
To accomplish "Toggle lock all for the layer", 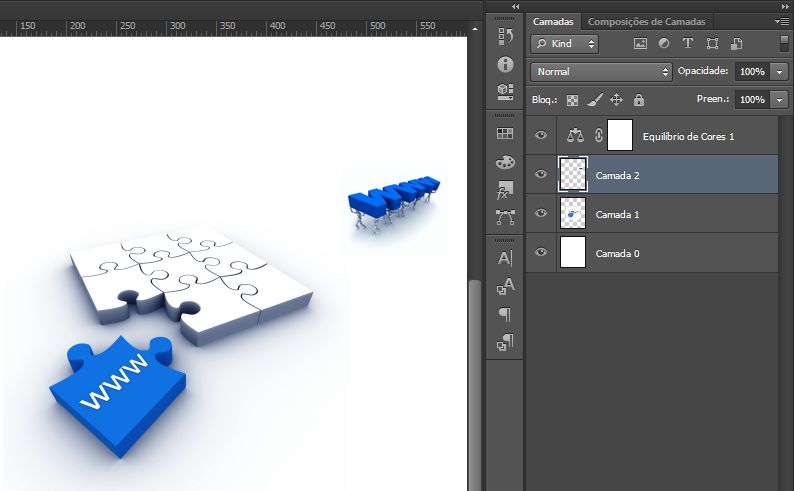I will click(x=639, y=100).
